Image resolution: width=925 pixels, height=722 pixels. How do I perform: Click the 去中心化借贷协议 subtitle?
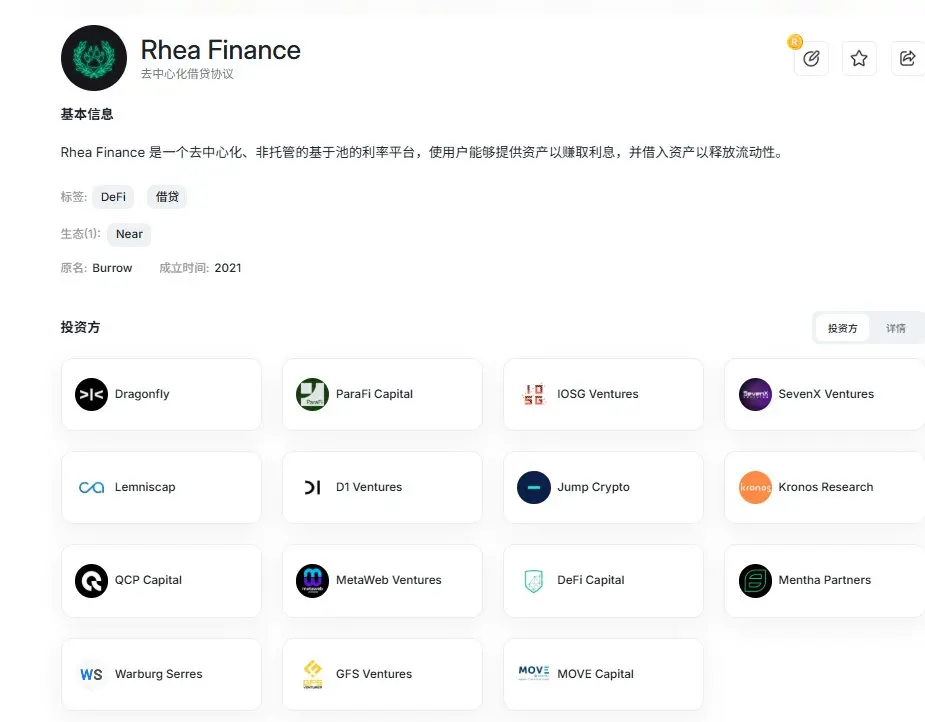pos(187,74)
